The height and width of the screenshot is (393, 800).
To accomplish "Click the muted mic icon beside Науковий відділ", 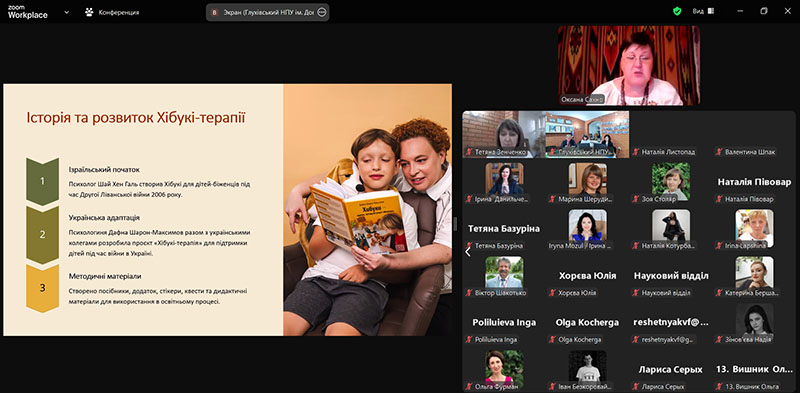I will click(636, 292).
